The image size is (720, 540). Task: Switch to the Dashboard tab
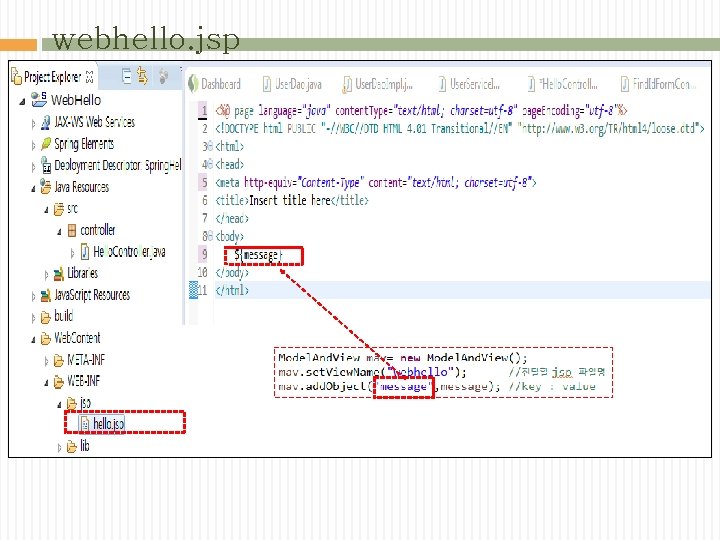(215, 84)
